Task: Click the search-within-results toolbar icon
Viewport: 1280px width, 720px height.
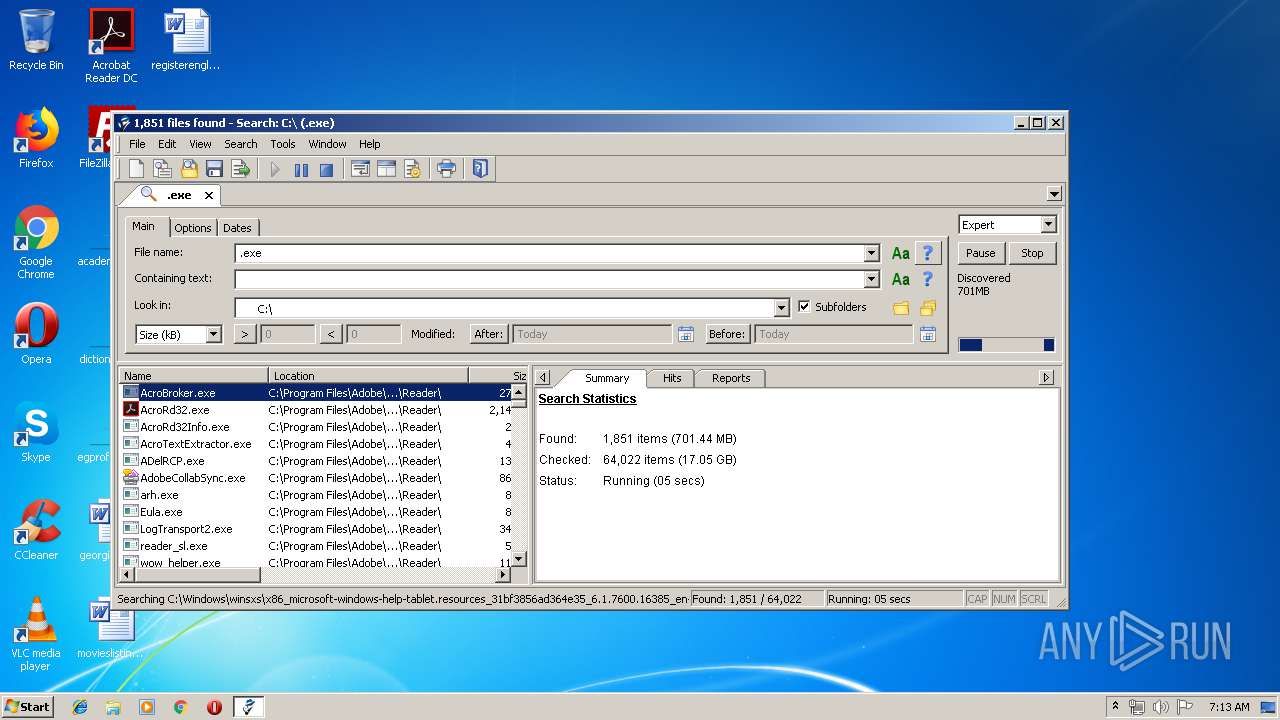Action: click(x=162, y=169)
